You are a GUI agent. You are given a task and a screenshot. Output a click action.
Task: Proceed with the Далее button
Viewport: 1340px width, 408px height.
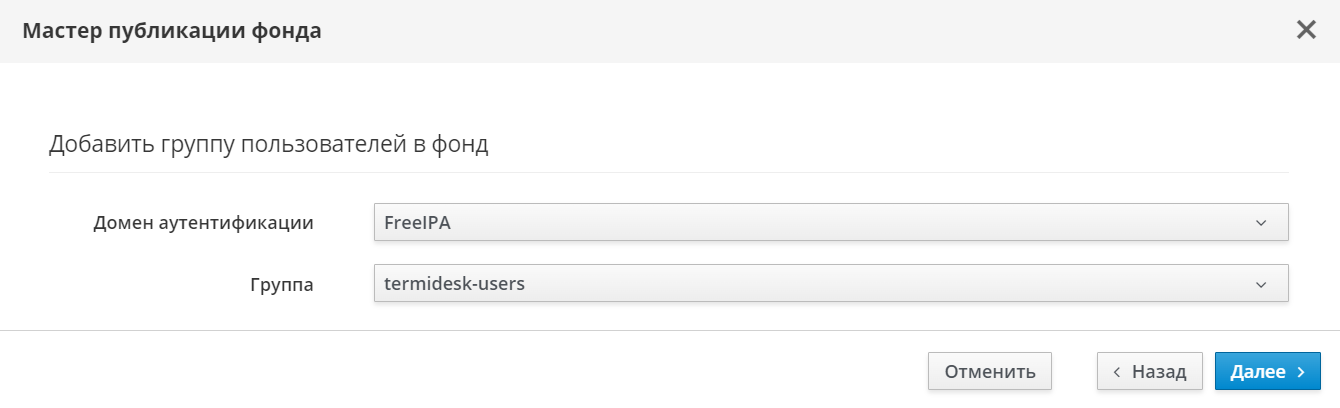coord(1268,371)
